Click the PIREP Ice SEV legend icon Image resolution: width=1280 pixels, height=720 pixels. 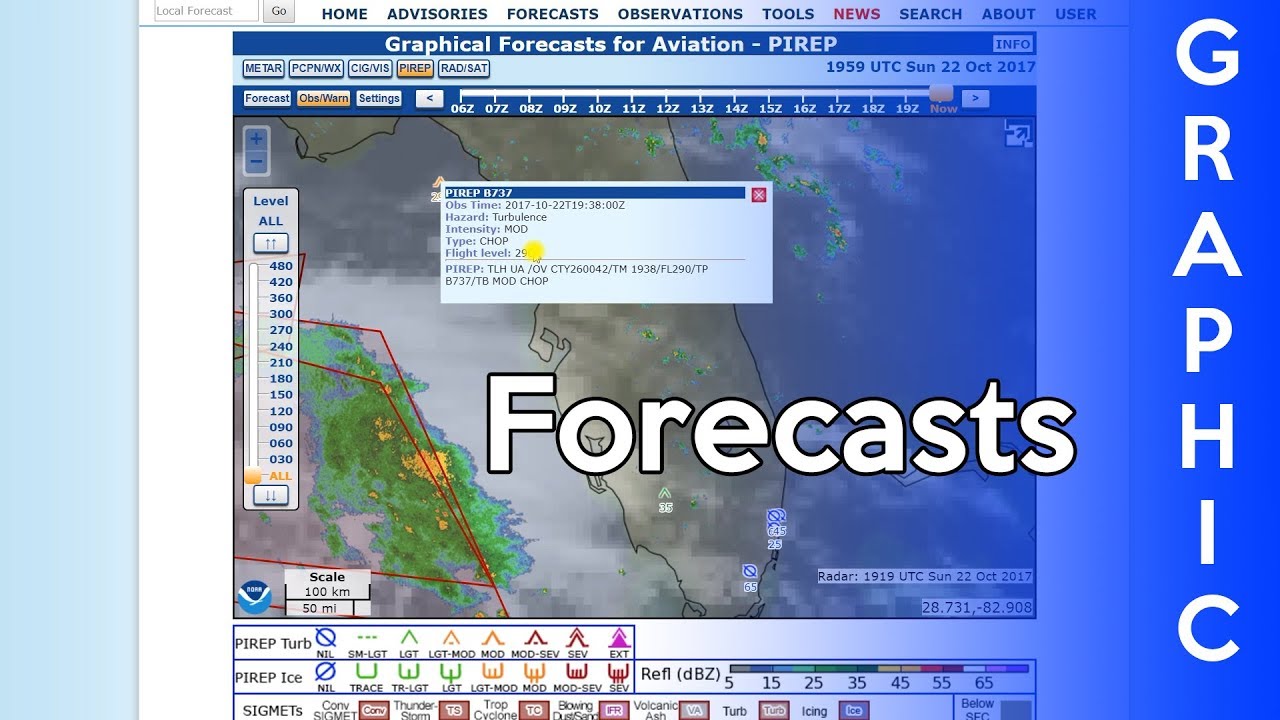point(619,672)
